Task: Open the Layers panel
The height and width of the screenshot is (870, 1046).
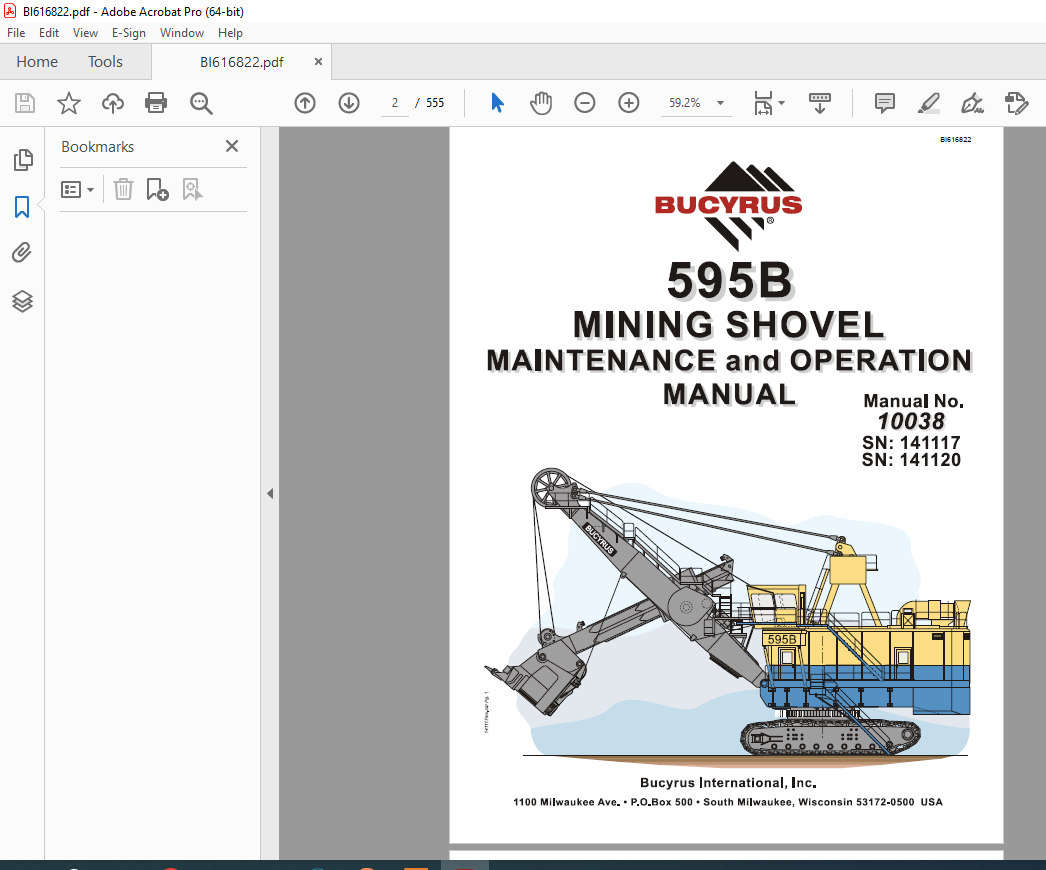Action: pyautogui.click(x=22, y=301)
